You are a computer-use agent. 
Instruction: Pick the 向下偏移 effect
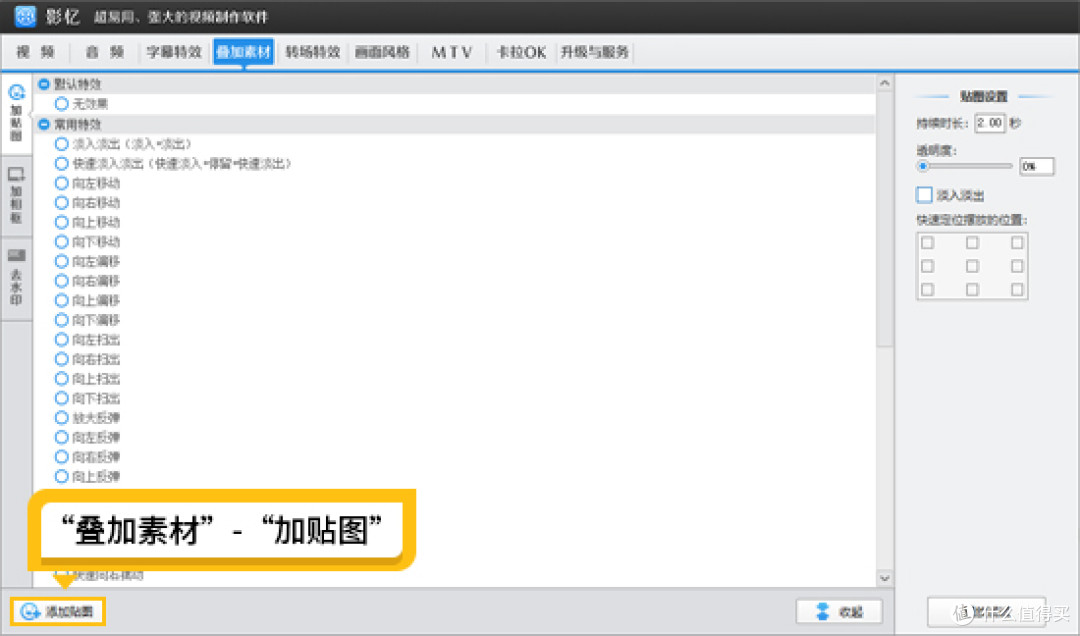pos(61,320)
